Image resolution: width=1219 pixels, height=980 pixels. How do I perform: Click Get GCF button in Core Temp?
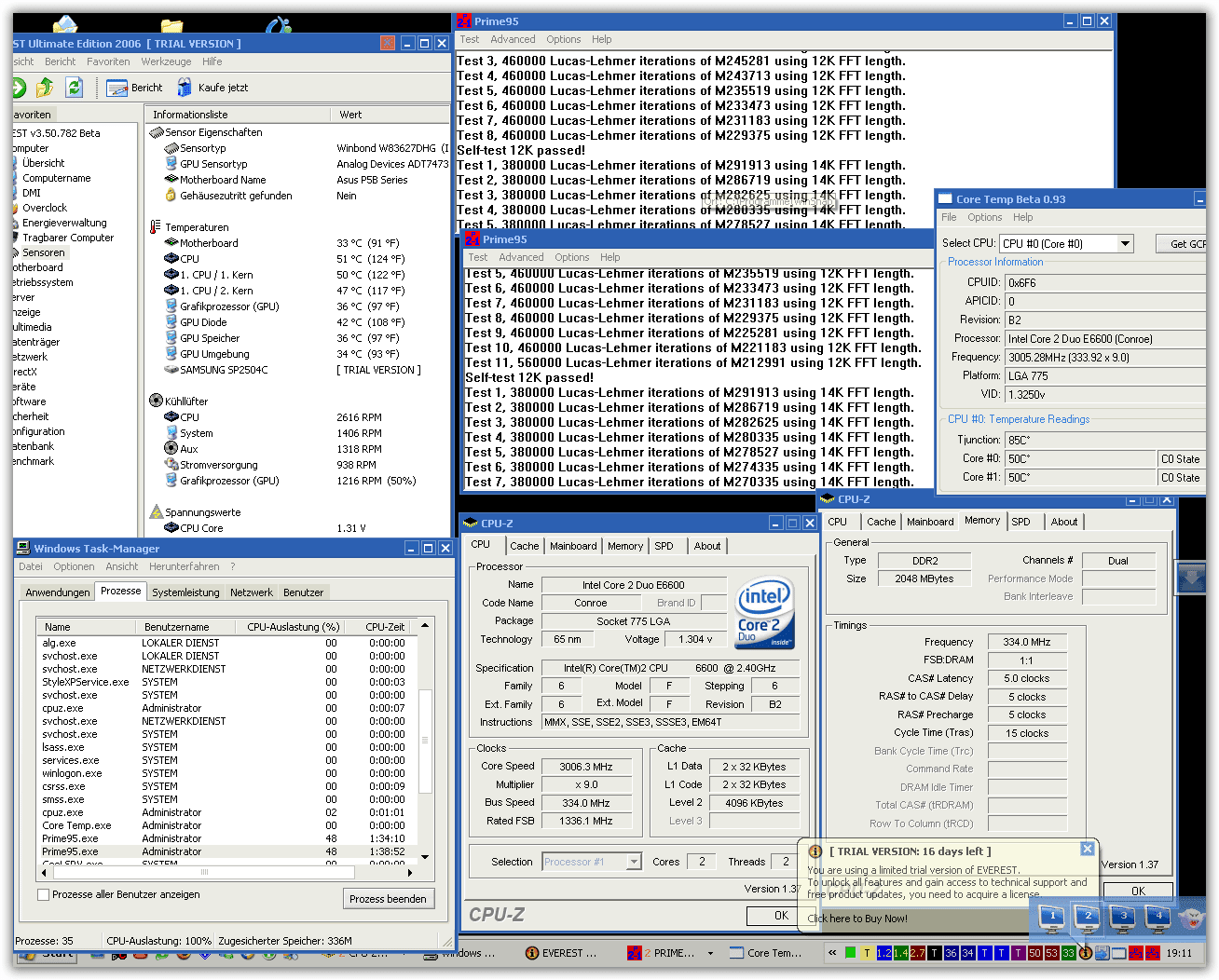pyautogui.click(x=1181, y=243)
